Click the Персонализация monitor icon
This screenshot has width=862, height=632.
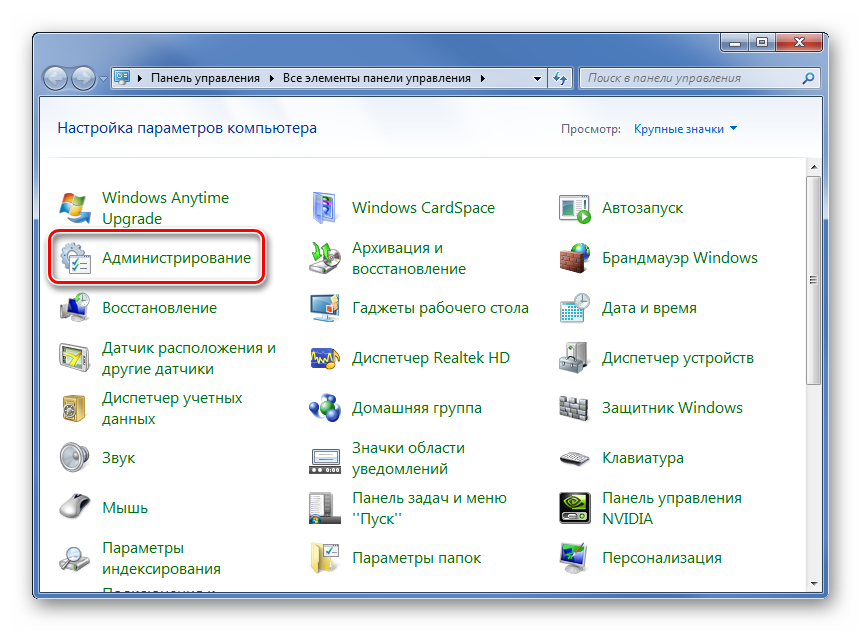point(575,558)
